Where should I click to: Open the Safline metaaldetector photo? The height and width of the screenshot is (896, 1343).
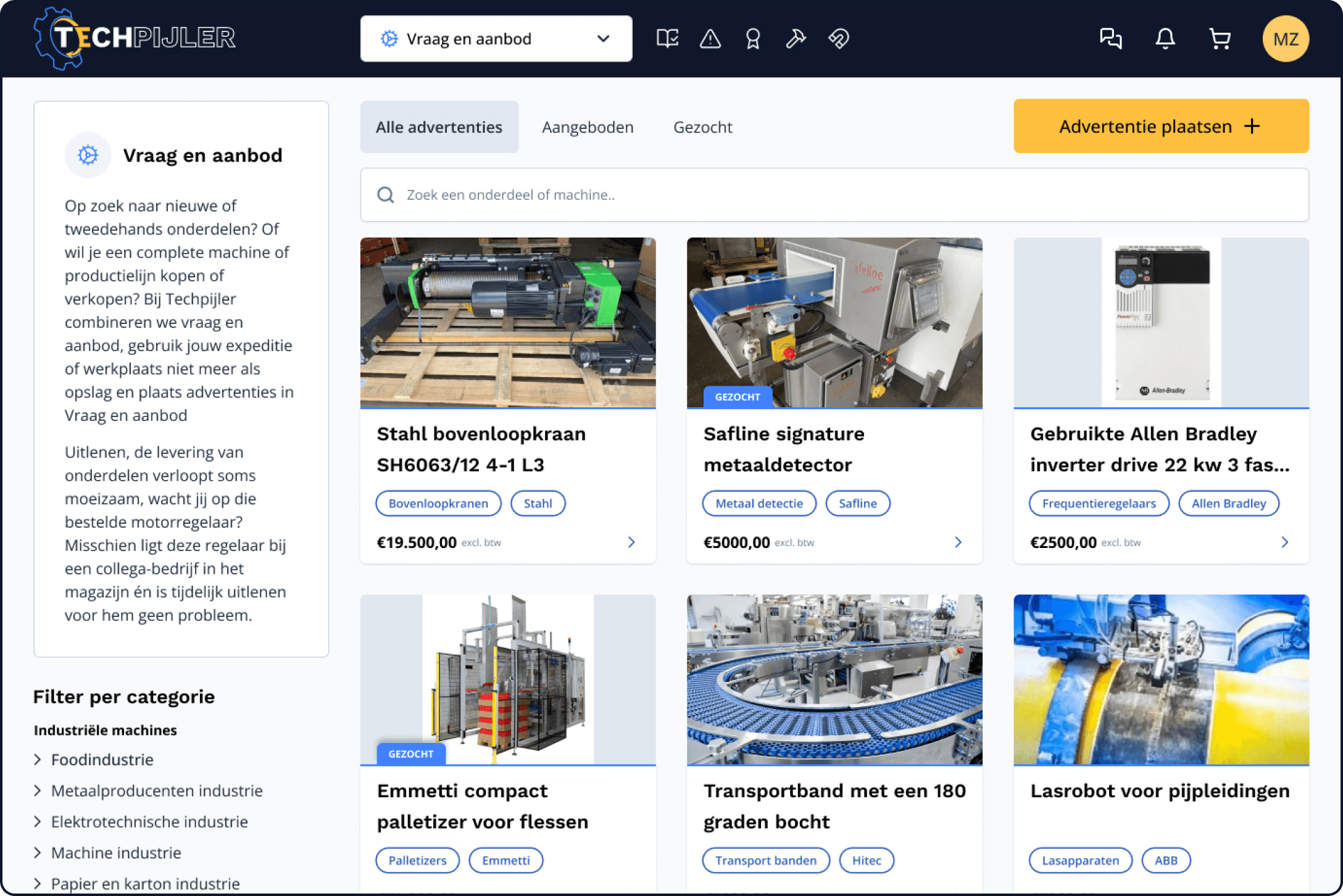click(834, 322)
